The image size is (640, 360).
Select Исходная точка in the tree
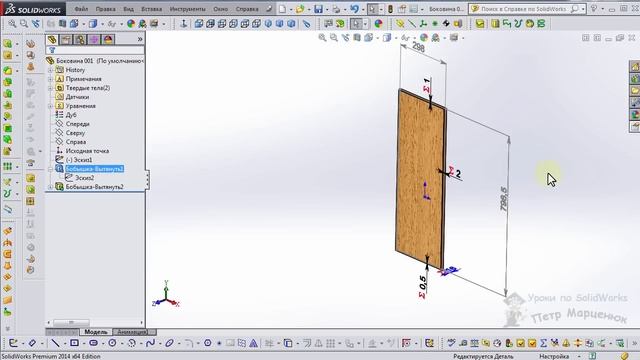pyautogui.click(x=87, y=151)
